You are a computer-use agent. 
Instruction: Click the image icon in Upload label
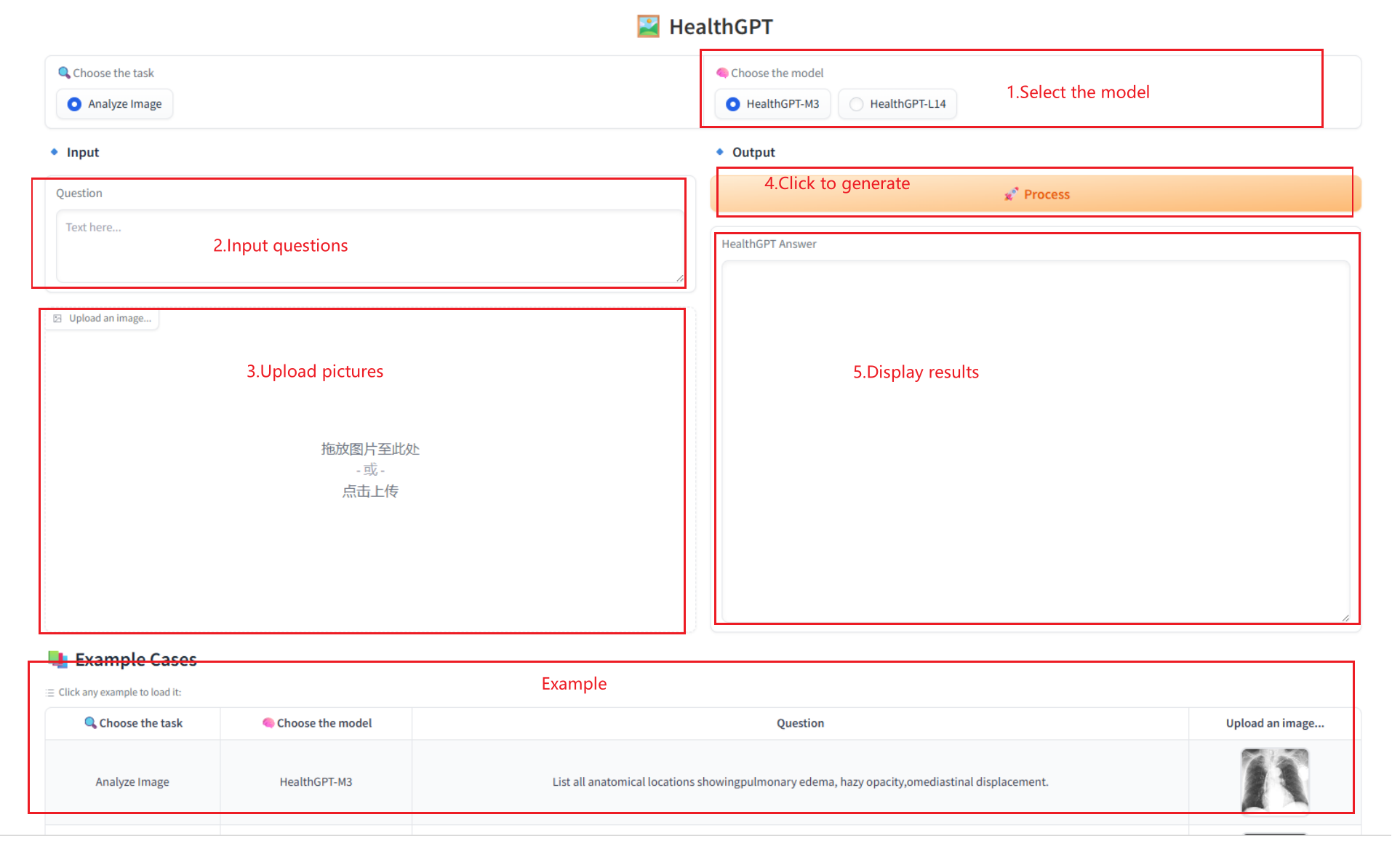[x=57, y=319]
